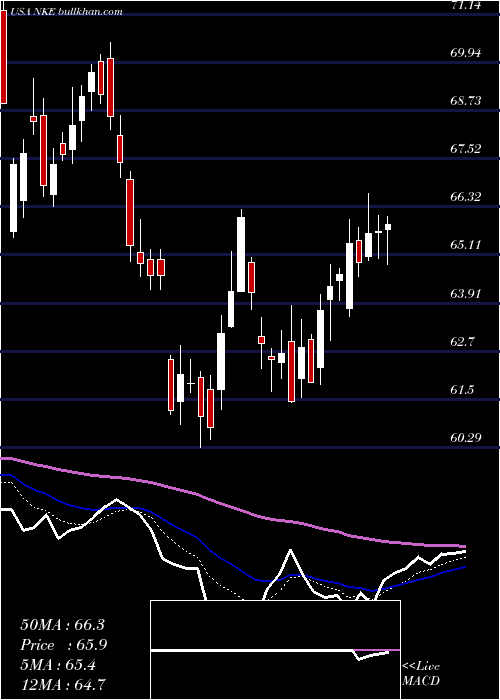Click the 'Price : 65.9' readout
This screenshot has height=700, width=500.
pos(64,645)
